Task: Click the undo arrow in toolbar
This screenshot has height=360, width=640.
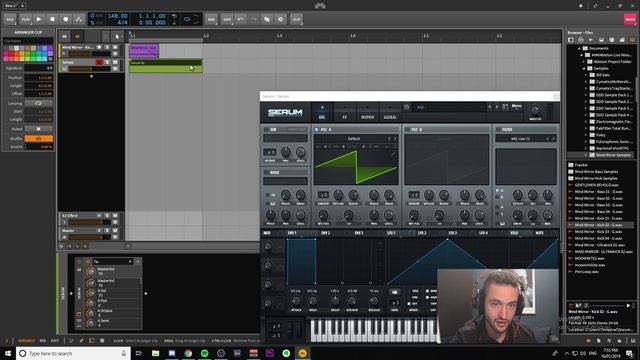Action: point(240,19)
